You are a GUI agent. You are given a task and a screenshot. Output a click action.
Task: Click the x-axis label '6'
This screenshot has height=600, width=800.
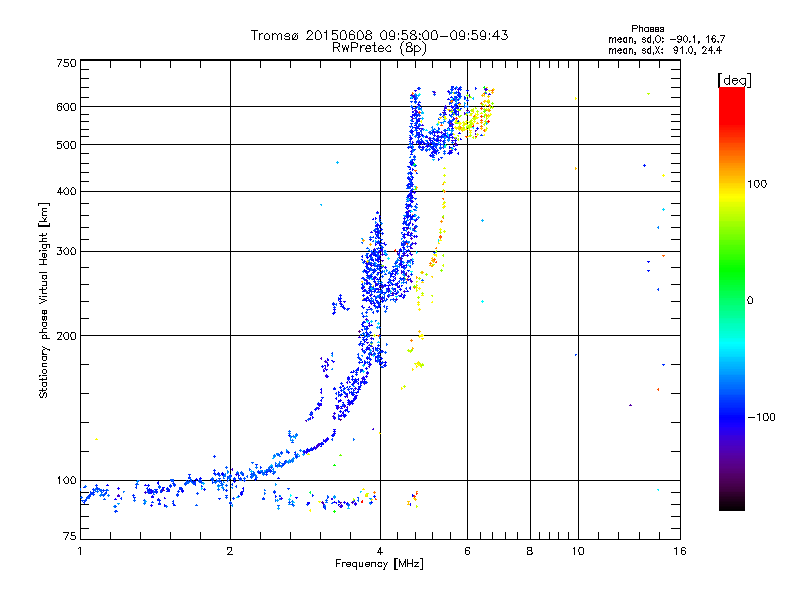coord(467,551)
